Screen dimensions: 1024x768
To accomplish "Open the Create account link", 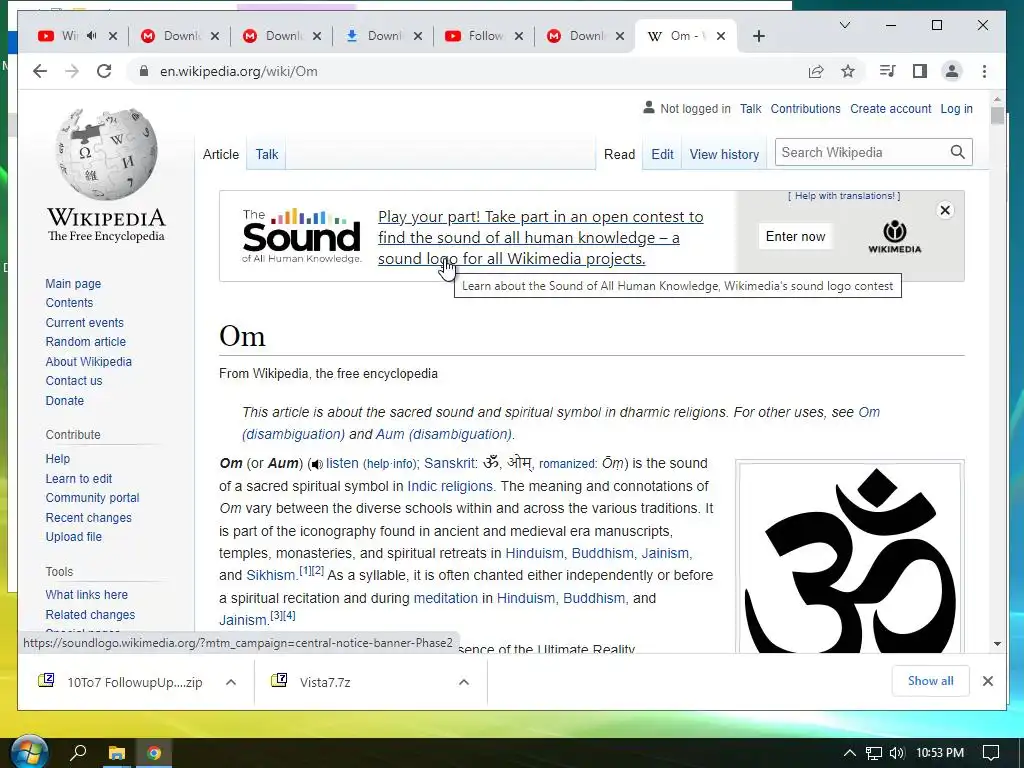I will (890, 108).
